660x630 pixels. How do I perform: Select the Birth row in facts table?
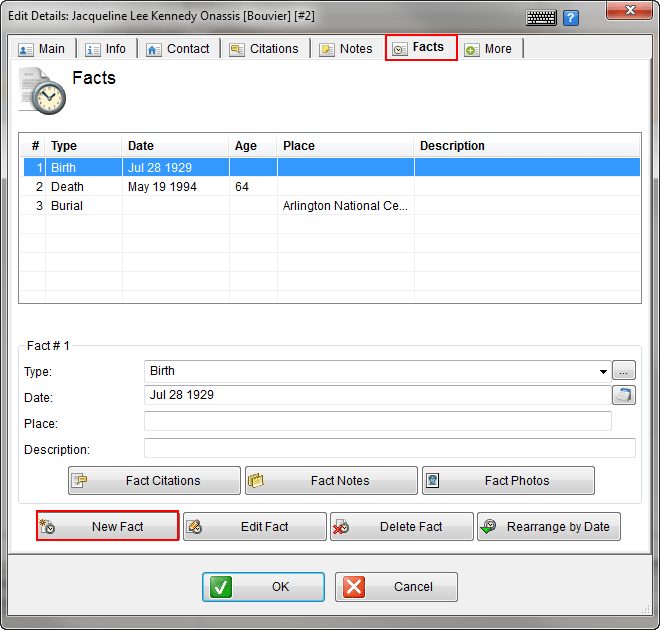[332, 167]
